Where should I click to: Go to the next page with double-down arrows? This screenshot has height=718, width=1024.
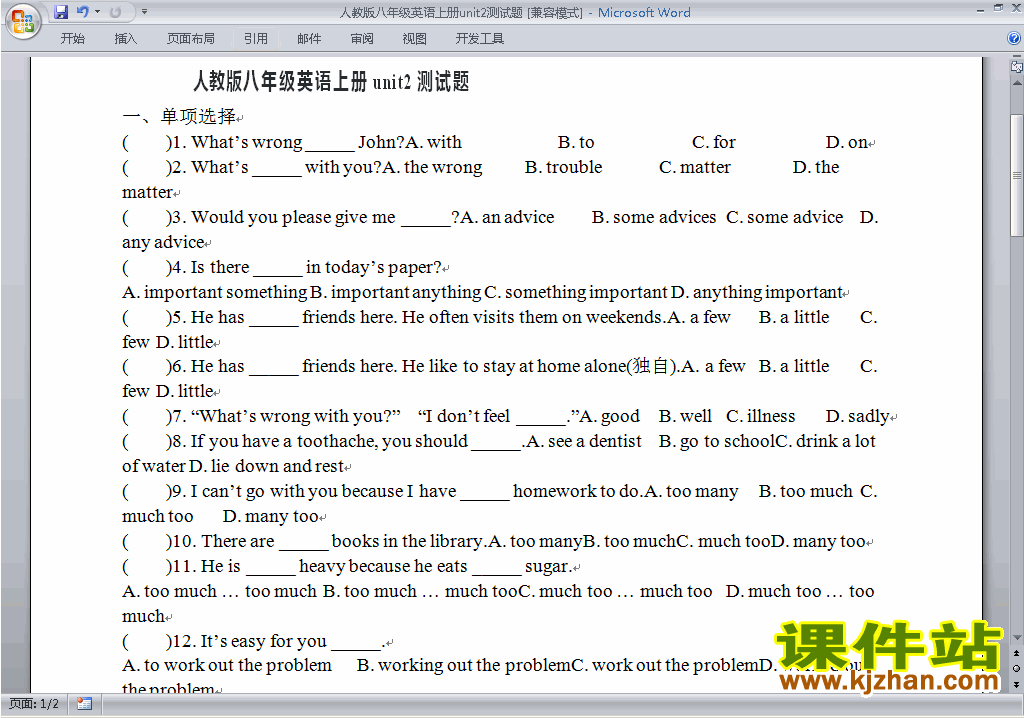tap(1016, 684)
